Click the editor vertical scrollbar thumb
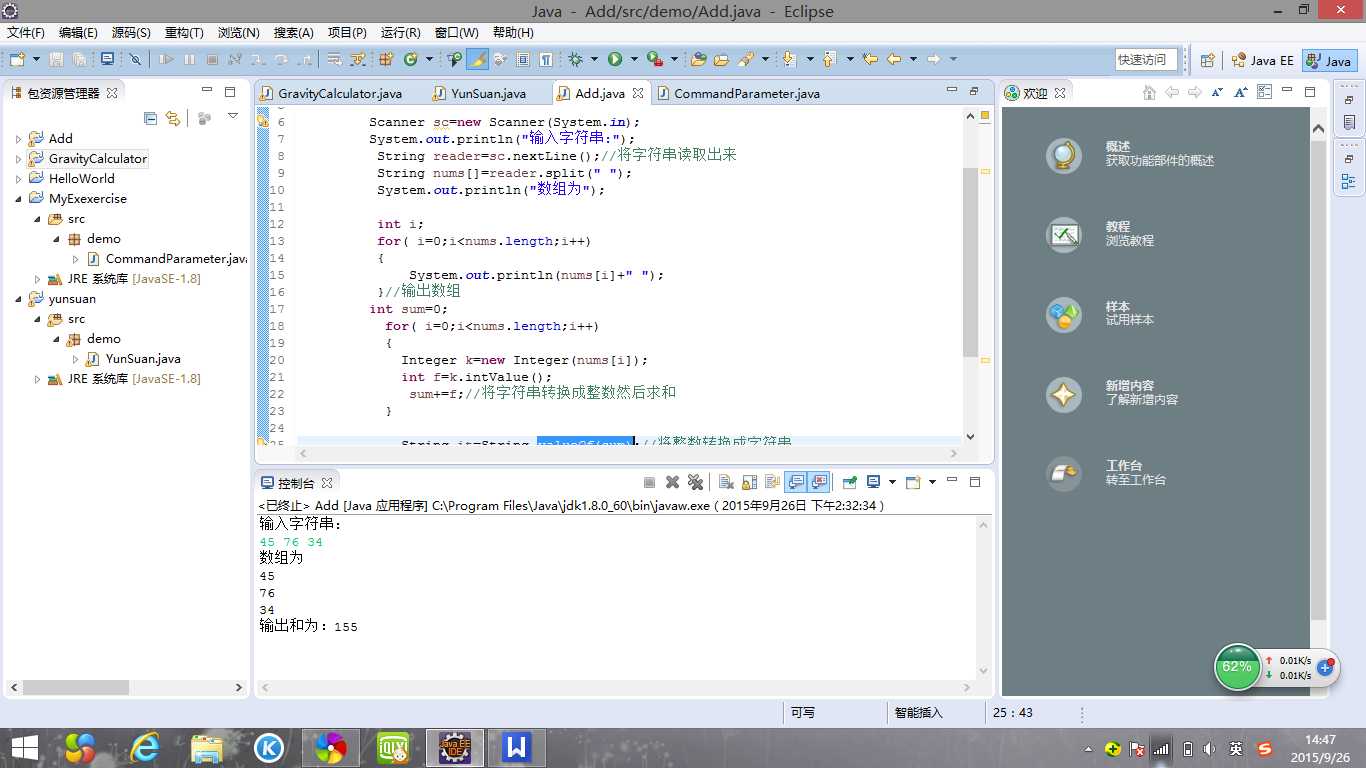The width and height of the screenshot is (1366, 768). pyautogui.click(x=969, y=262)
